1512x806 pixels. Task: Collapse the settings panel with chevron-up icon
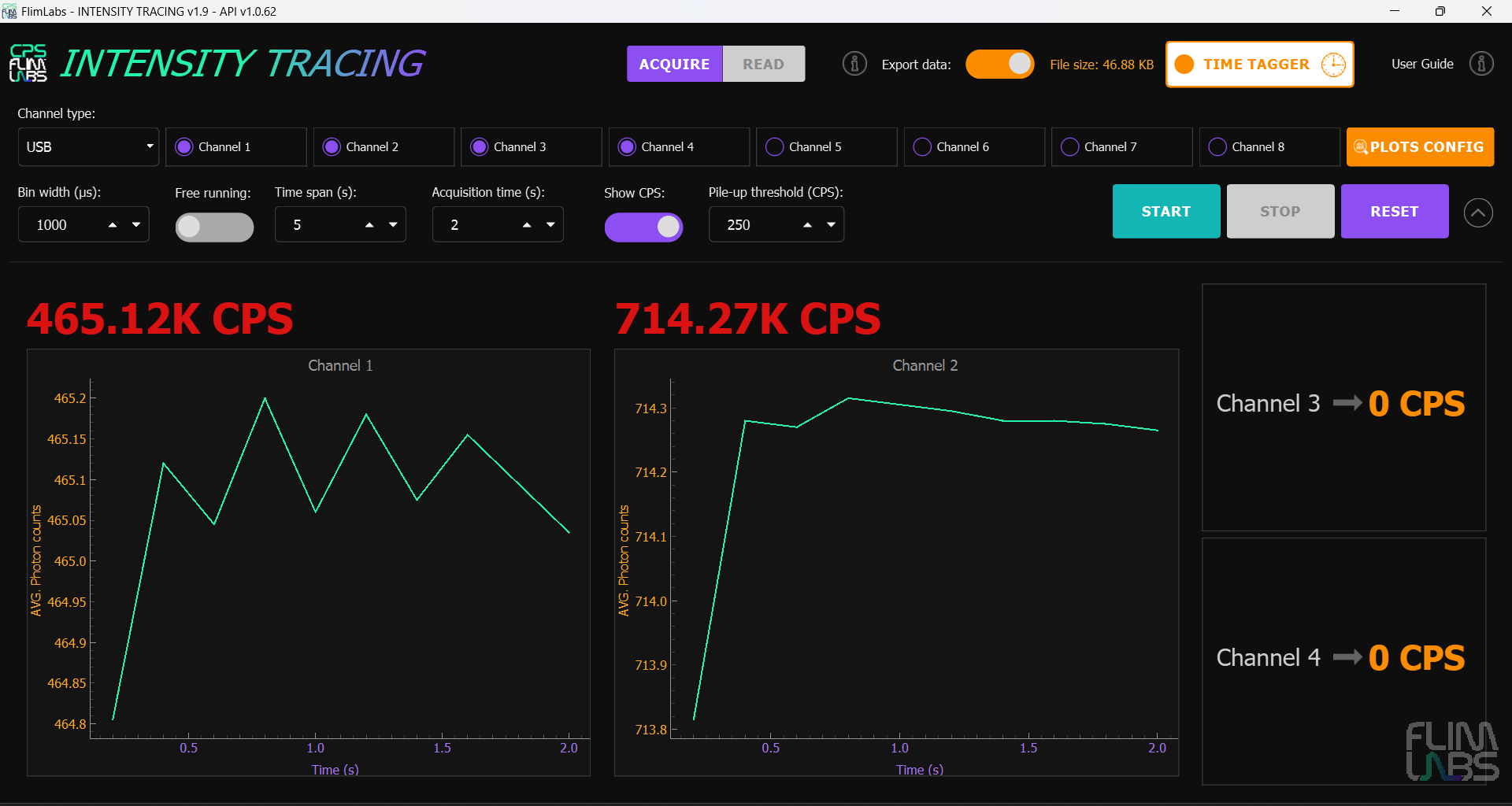[x=1478, y=213]
